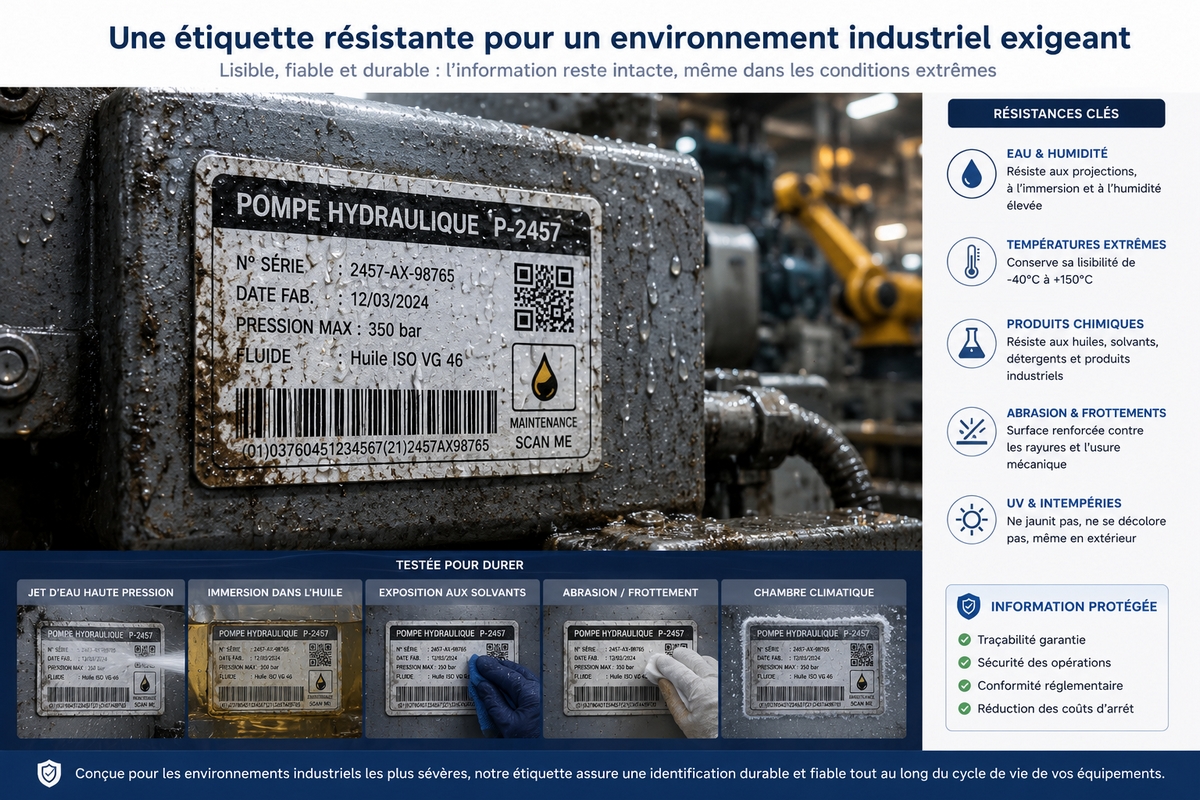Click the Information protégée heading
The width and height of the screenshot is (1200, 800).
(1074, 606)
